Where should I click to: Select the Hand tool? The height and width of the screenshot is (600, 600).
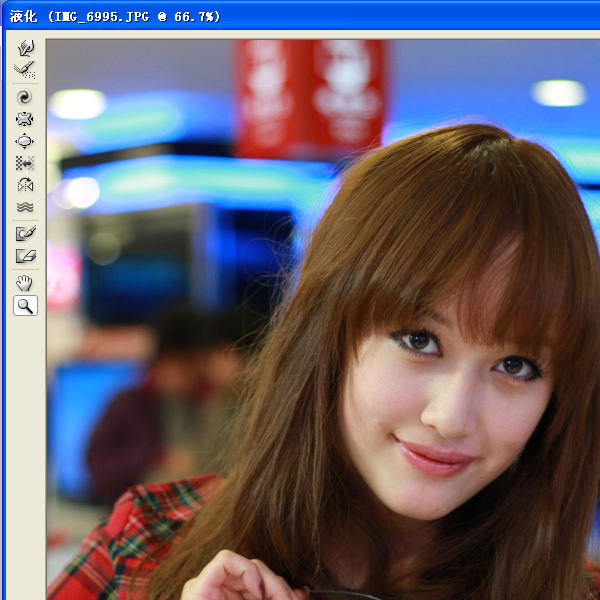(x=25, y=283)
